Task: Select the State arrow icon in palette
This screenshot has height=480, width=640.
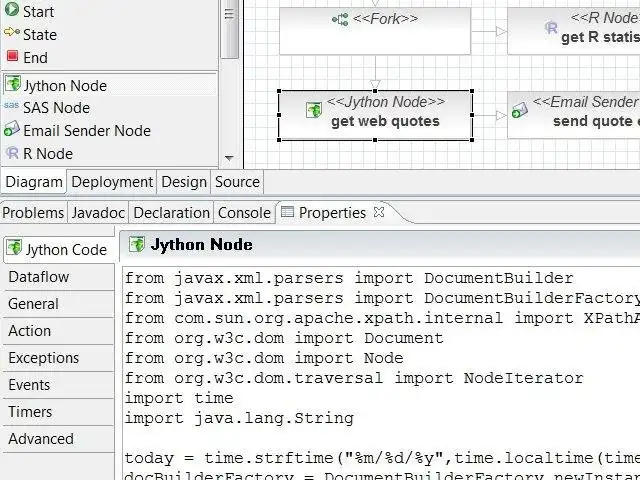Action: [x=11, y=32]
